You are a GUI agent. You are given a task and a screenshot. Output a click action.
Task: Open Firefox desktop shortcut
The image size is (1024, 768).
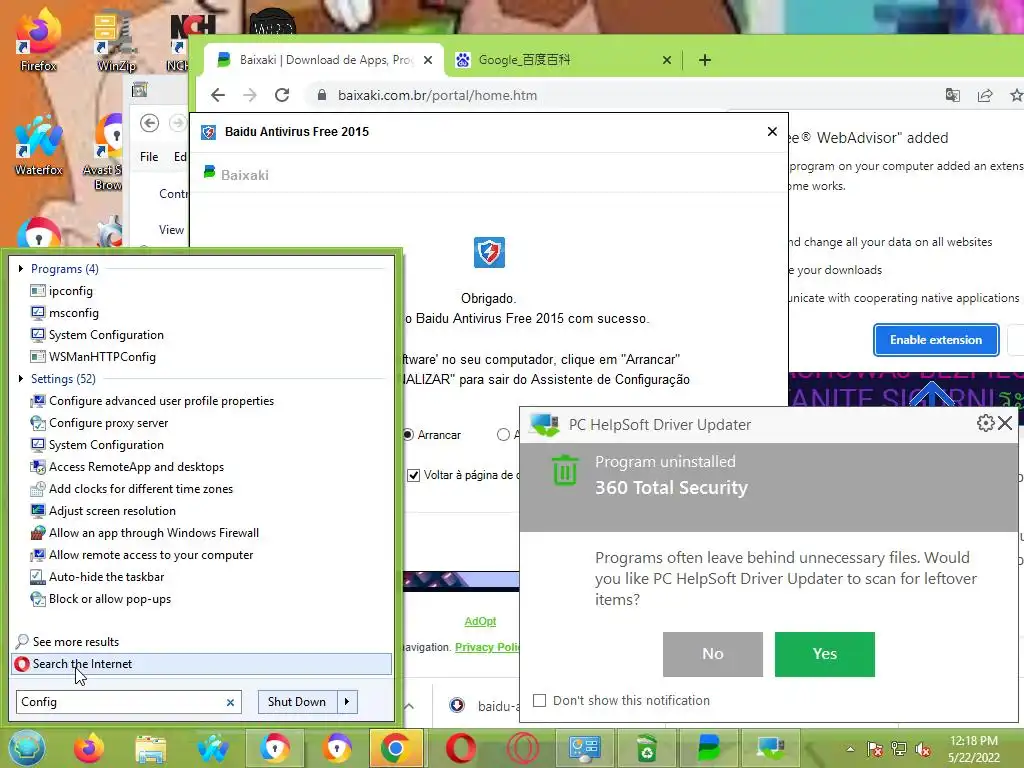click(x=39, y=40)
